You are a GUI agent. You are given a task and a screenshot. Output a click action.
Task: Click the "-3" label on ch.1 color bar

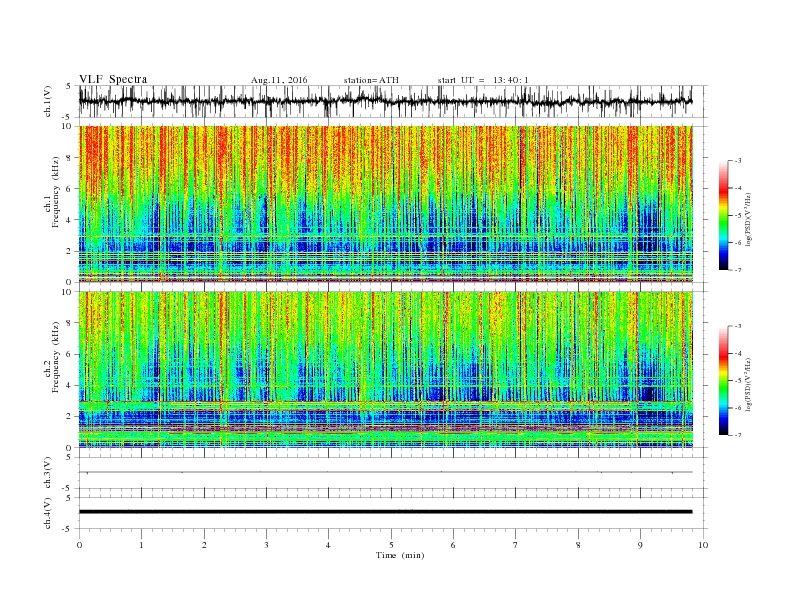point(737,161)
